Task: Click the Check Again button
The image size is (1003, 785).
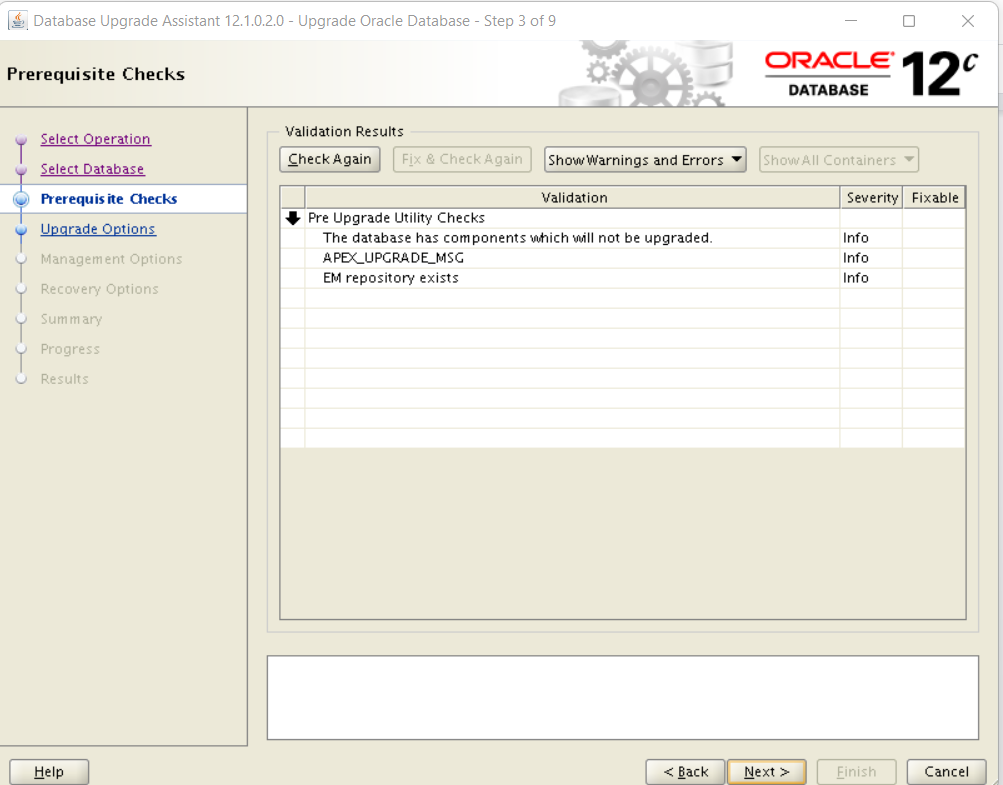Action: click(330, 159)
